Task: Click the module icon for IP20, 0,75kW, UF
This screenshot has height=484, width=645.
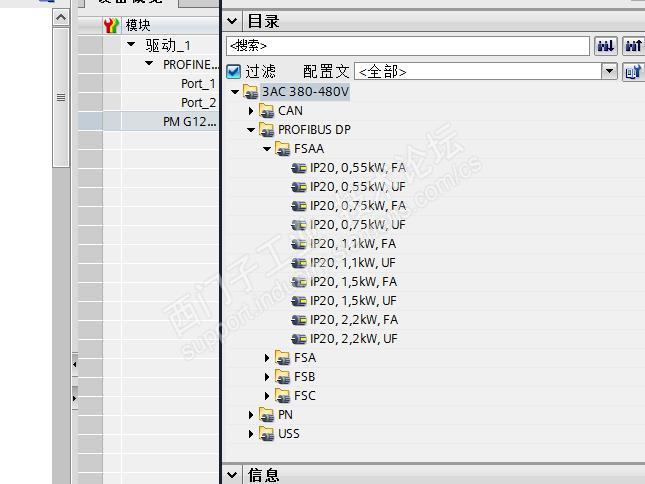Action: pyautogui.click(x=299, y=225)
